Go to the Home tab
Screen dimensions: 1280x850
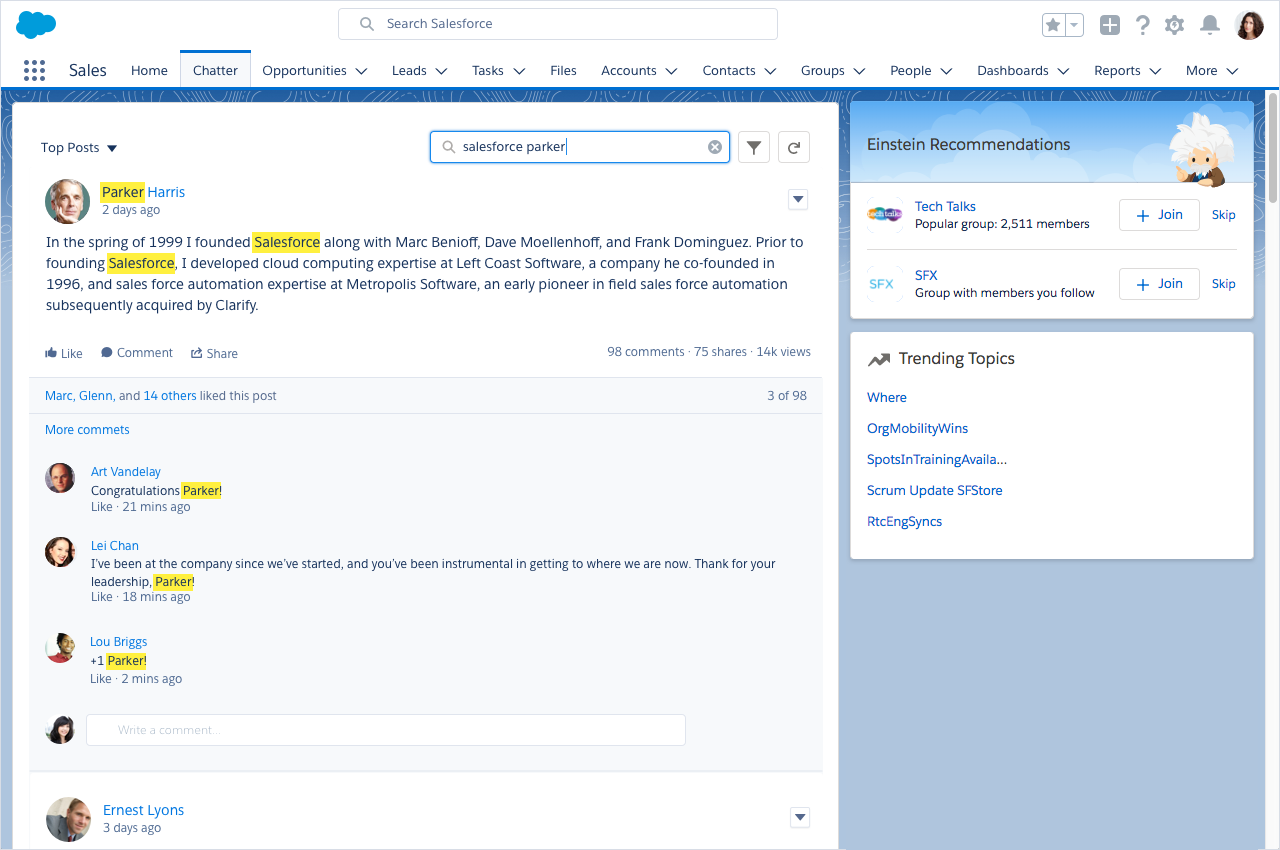pyautogui.click(x=149, y=71)
